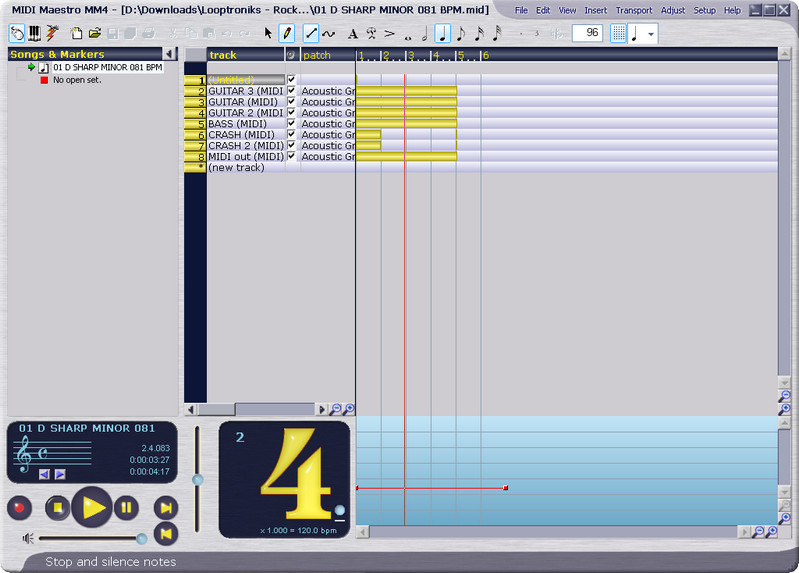Select the arrow pointer tool

(268, 33)
